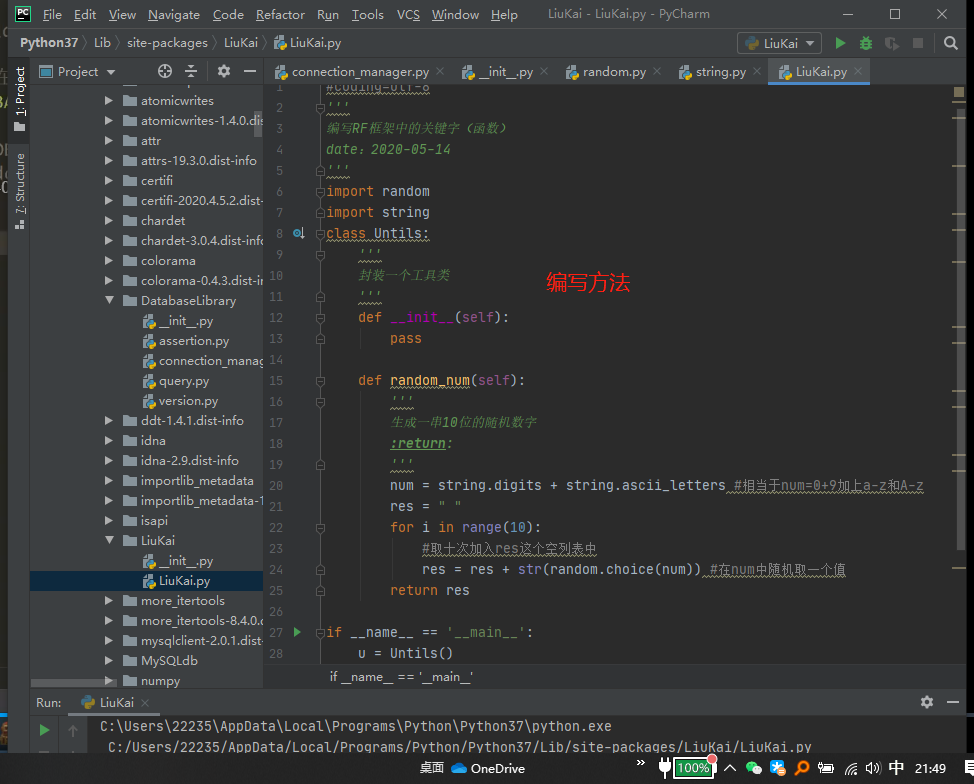Screen dimensions: 974x784
Task: Hide the Project tool window
Action: 249,72
